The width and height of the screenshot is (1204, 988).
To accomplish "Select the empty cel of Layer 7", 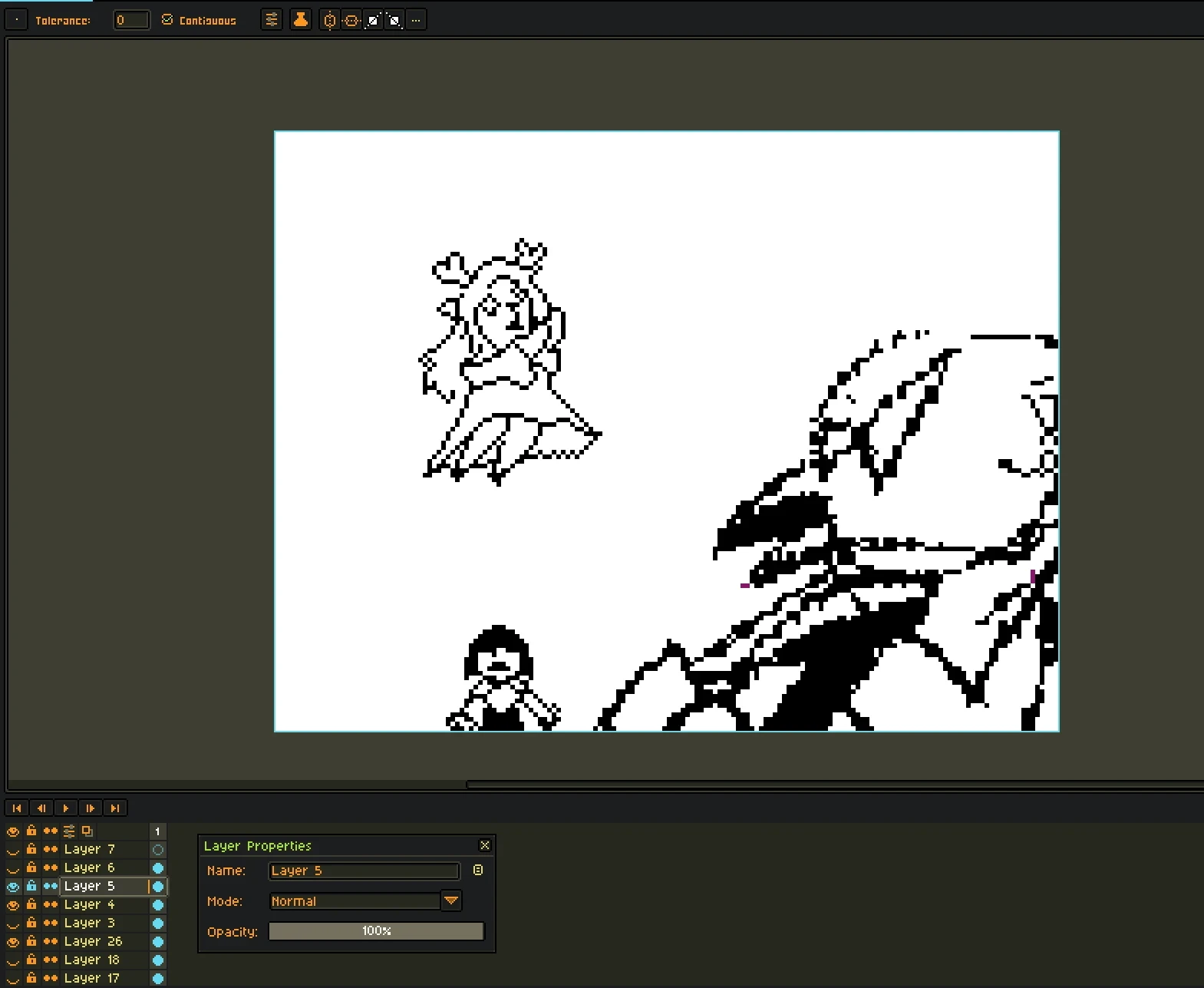I will point(158,850).
